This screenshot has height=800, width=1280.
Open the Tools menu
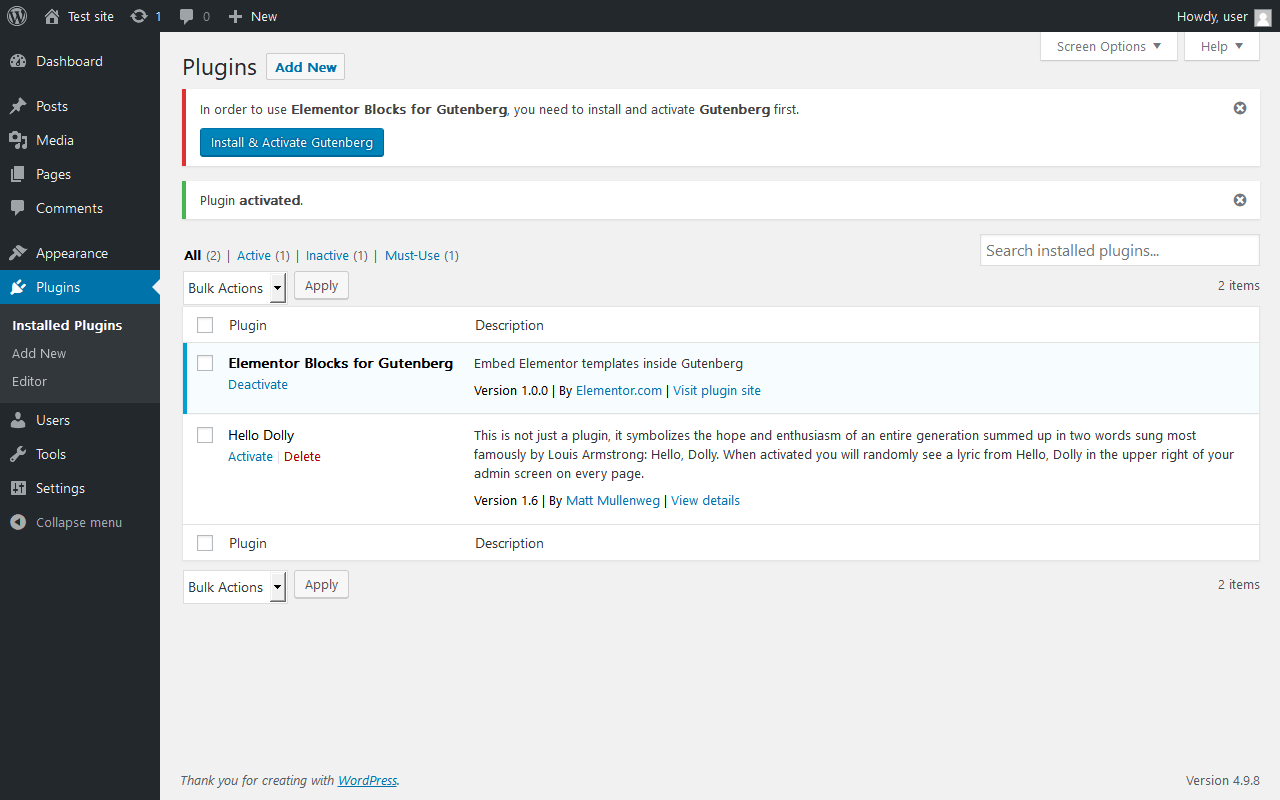[x=80, y=454]
